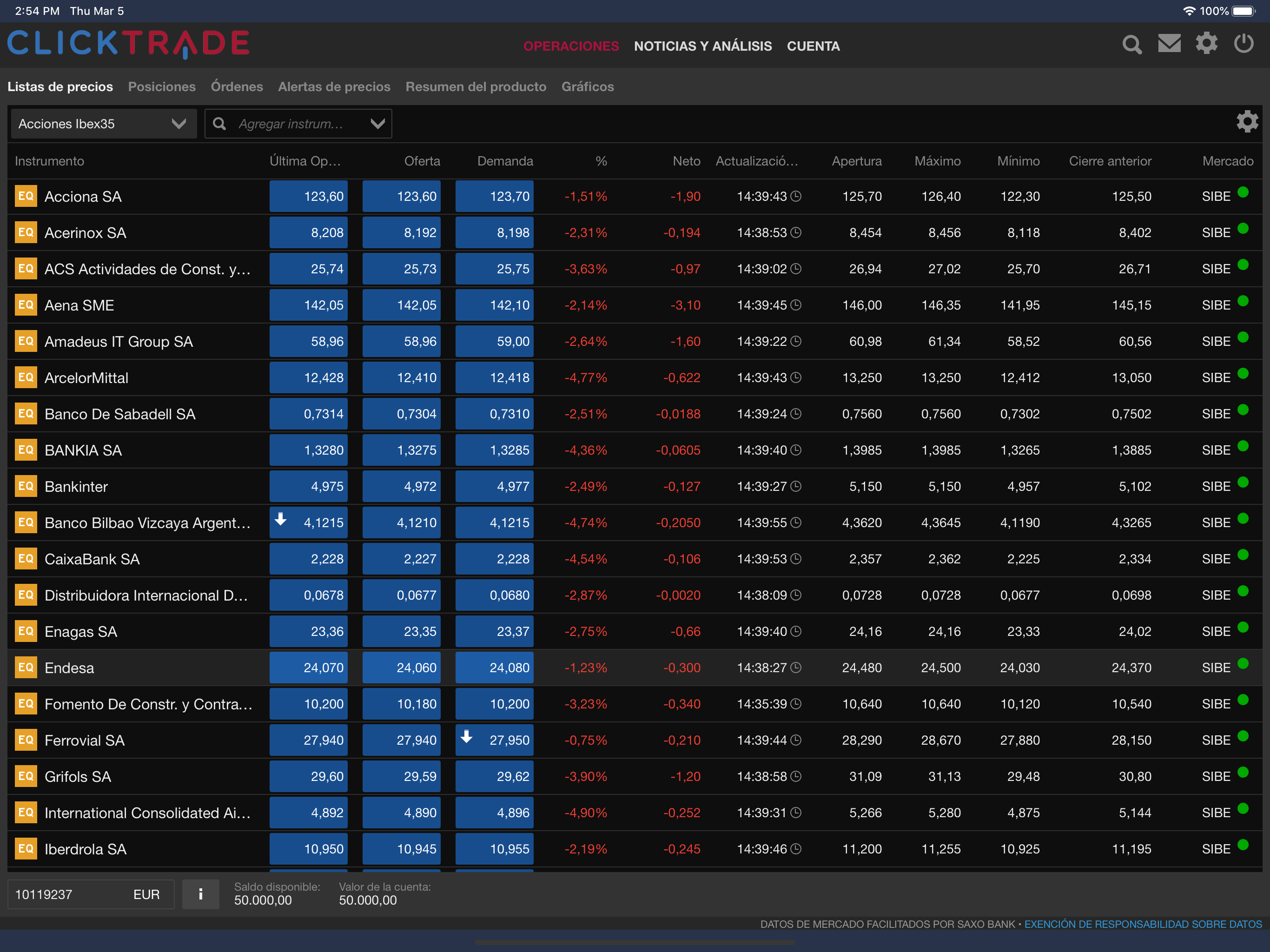This screenshot has height=952, width=1270.
Task: Click Banco Bilbao Vizcaya Última Op 4,1215
Action: coord(308,522)
